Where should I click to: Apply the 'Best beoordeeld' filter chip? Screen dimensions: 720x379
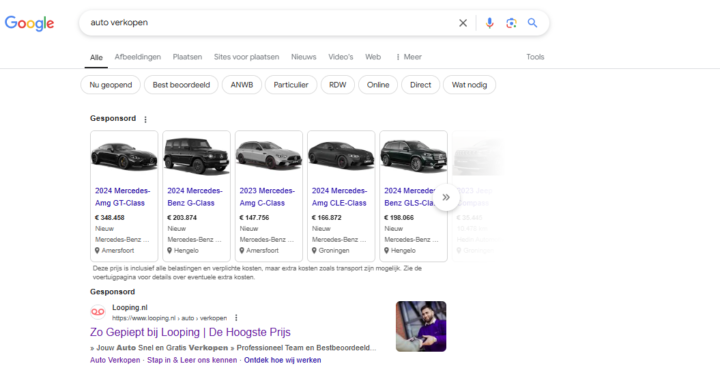tap(181, 85)
